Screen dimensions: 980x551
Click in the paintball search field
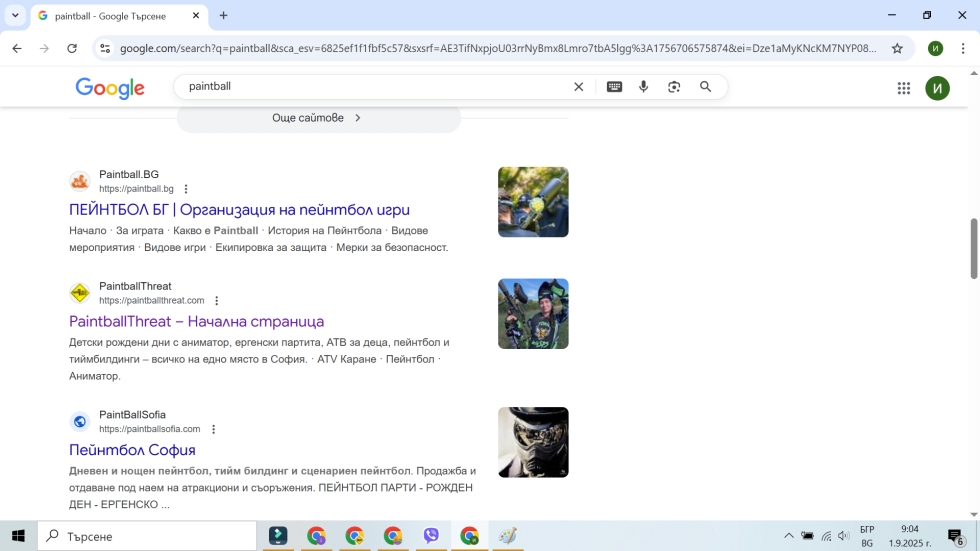[x=375, y=86]
